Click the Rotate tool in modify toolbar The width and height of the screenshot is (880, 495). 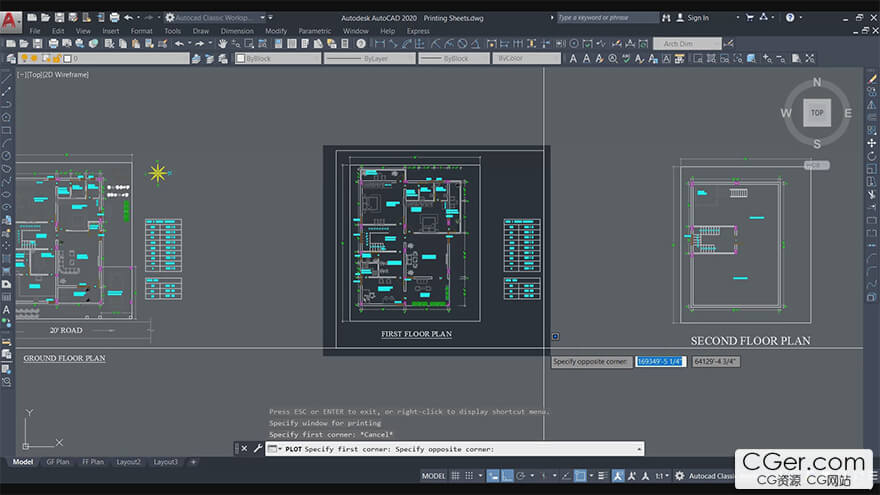(x=872, y=156)
